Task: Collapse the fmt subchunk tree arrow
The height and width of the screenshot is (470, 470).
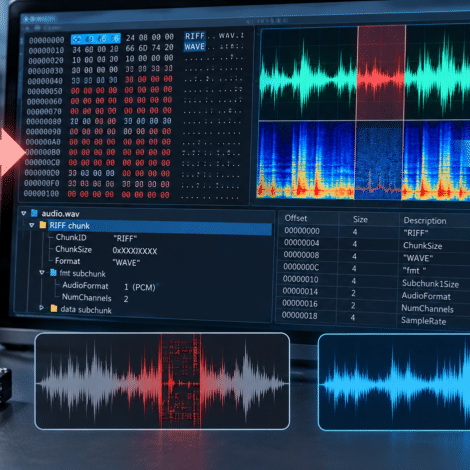Action: (x=42, y=273)
